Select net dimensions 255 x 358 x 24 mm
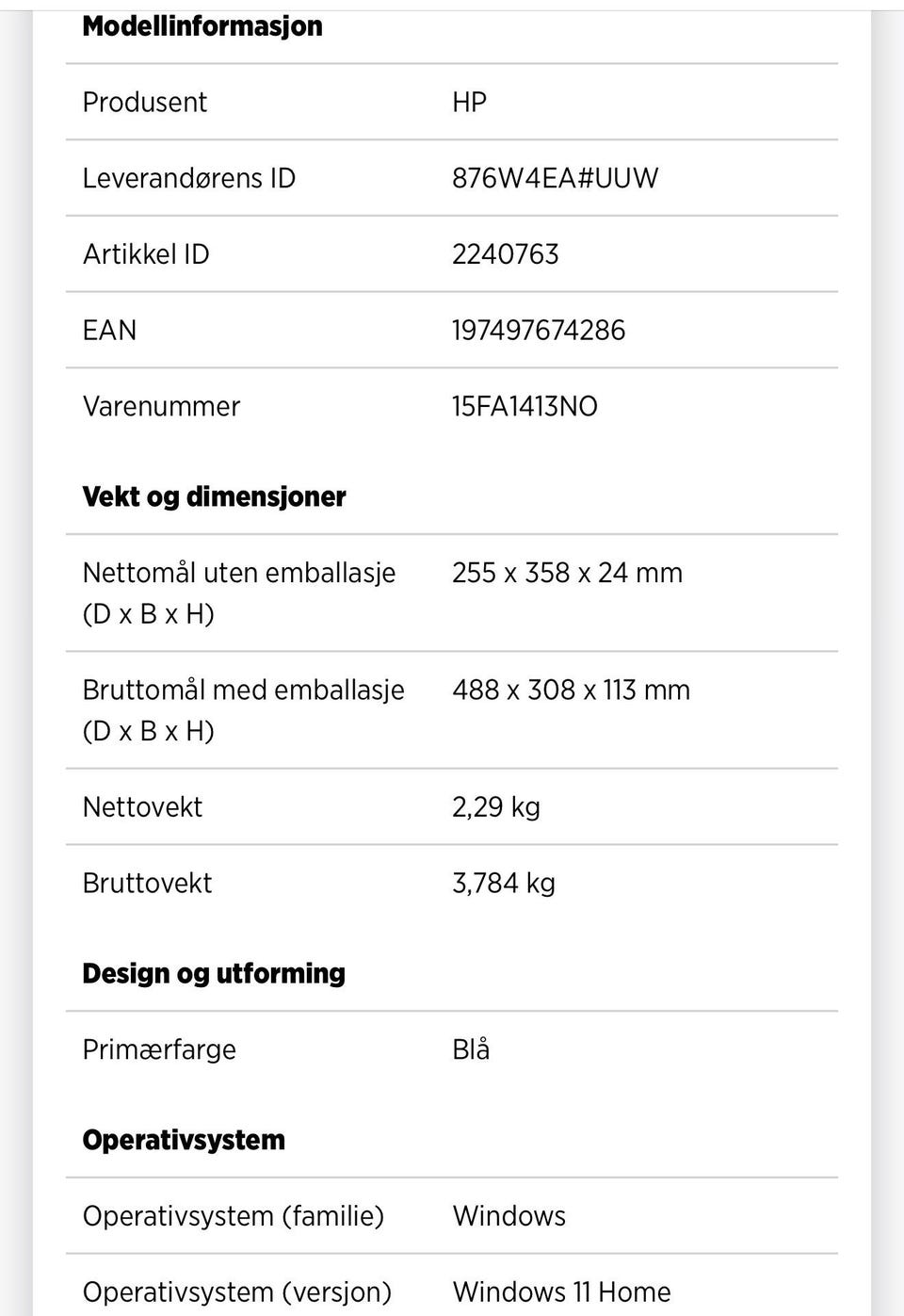This screenshot has width=904, height=1316. 567,573
